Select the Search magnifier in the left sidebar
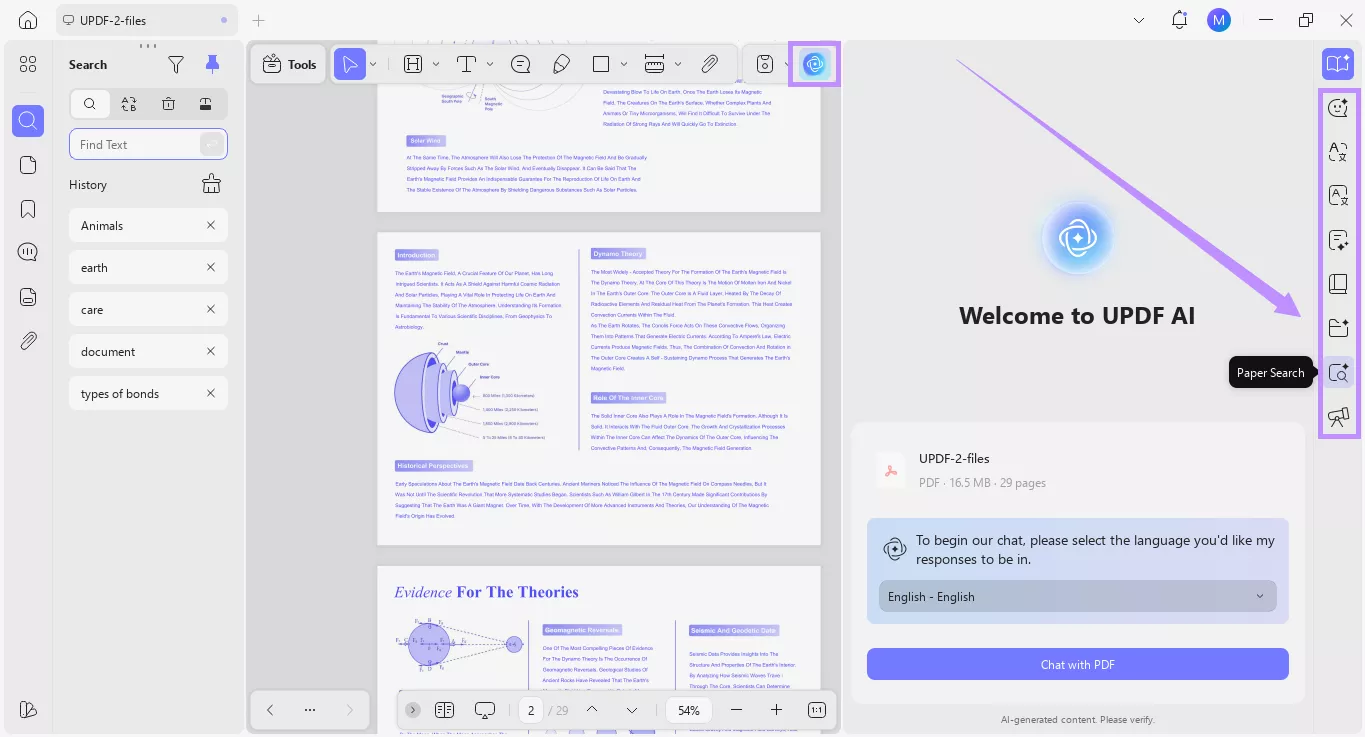1365x737 pixels. pos(28,121)
